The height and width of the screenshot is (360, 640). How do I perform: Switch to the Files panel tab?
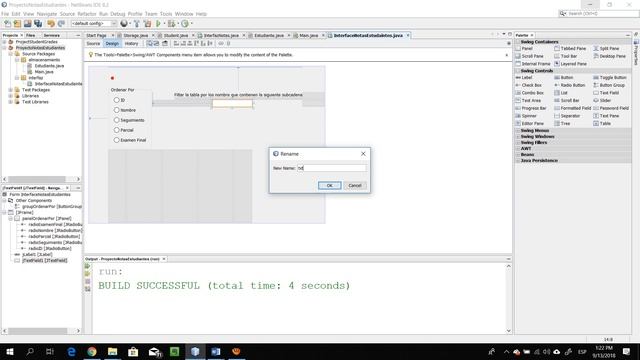(x=31, y=36)
